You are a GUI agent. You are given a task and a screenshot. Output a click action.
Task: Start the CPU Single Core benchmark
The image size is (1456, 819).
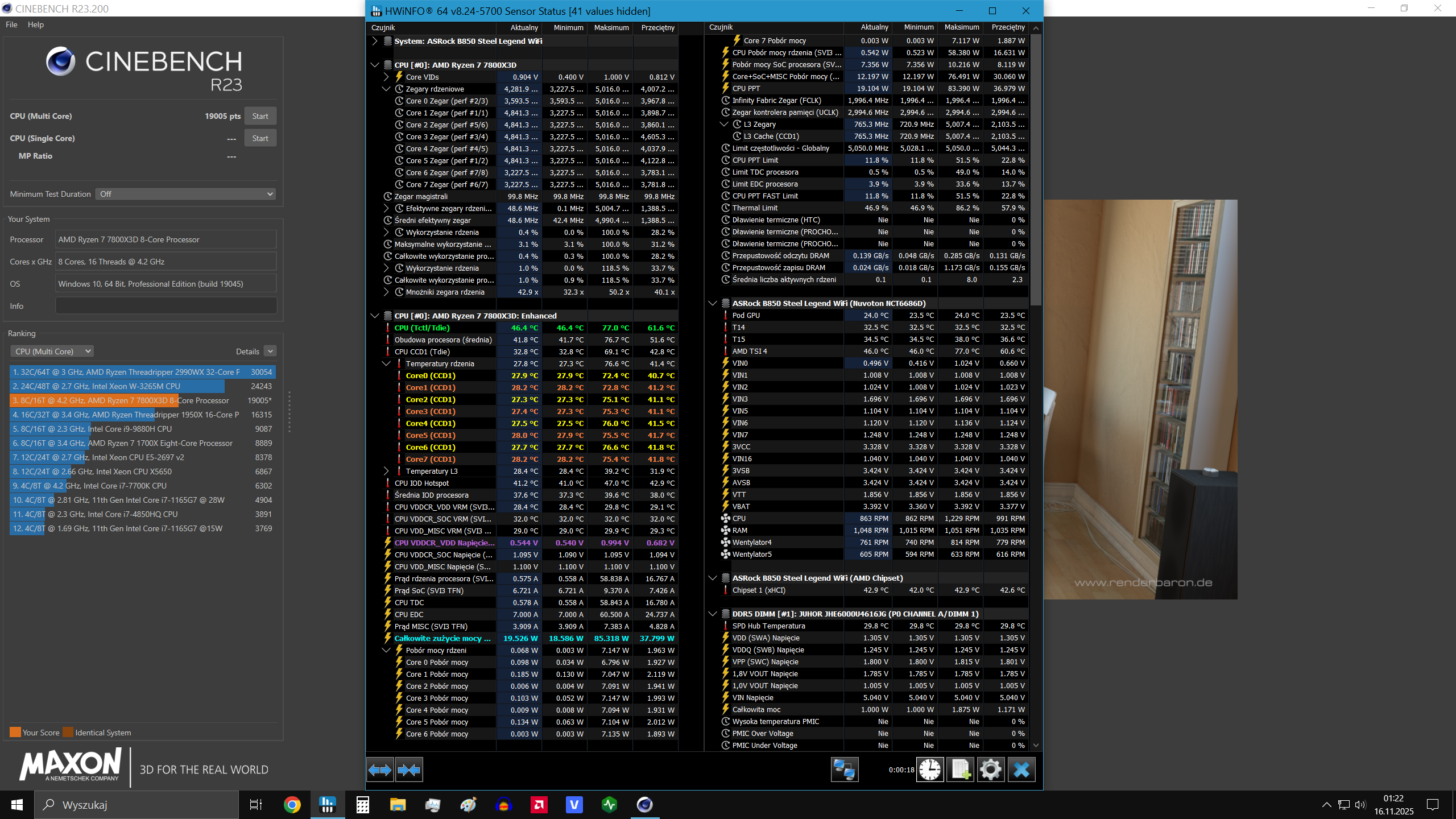click(x=260, y=138)
